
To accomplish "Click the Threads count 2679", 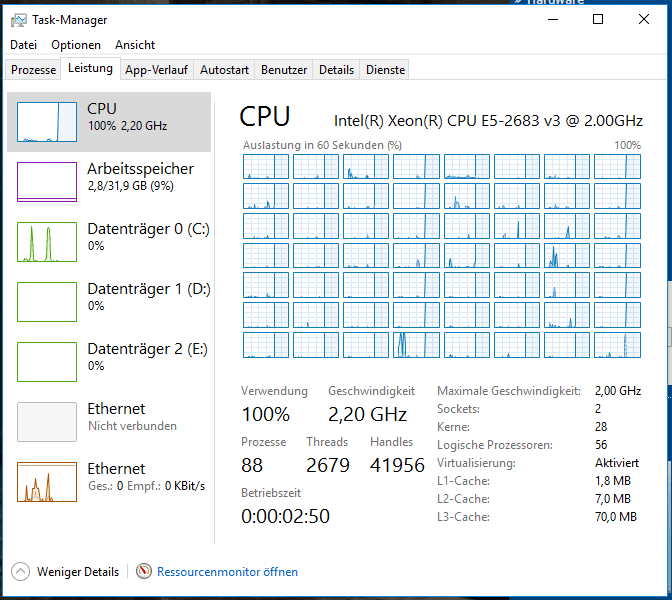I will [x=328, y=465].
